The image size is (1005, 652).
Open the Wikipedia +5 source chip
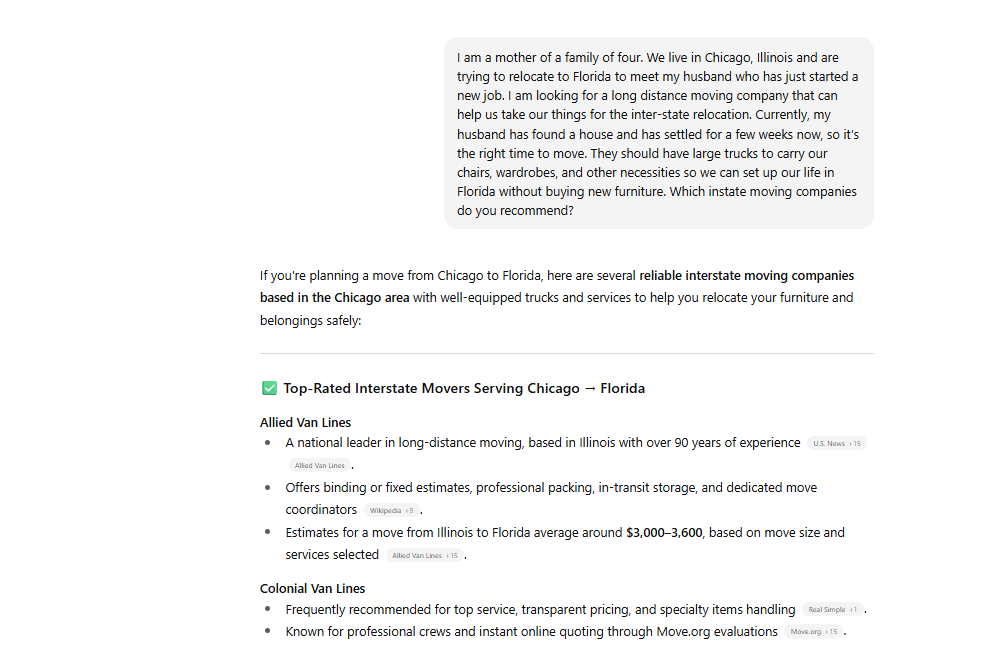391,511
